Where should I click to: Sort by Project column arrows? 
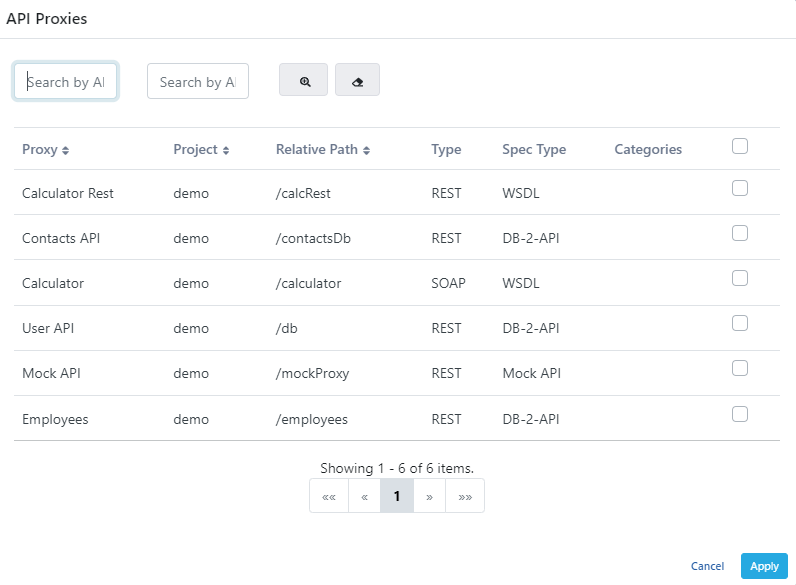pos(226,150)
